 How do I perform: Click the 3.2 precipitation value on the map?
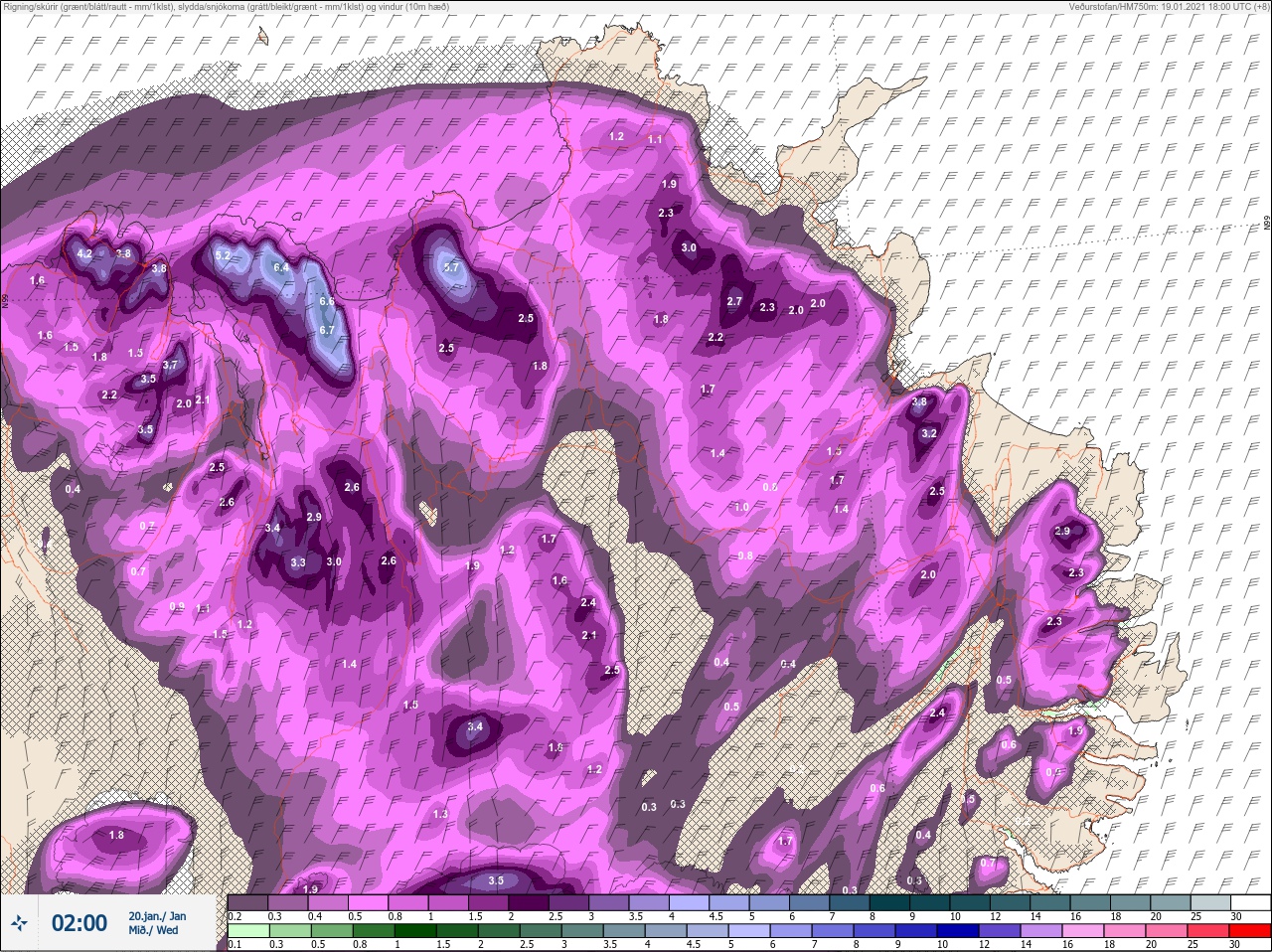point(929,434)
